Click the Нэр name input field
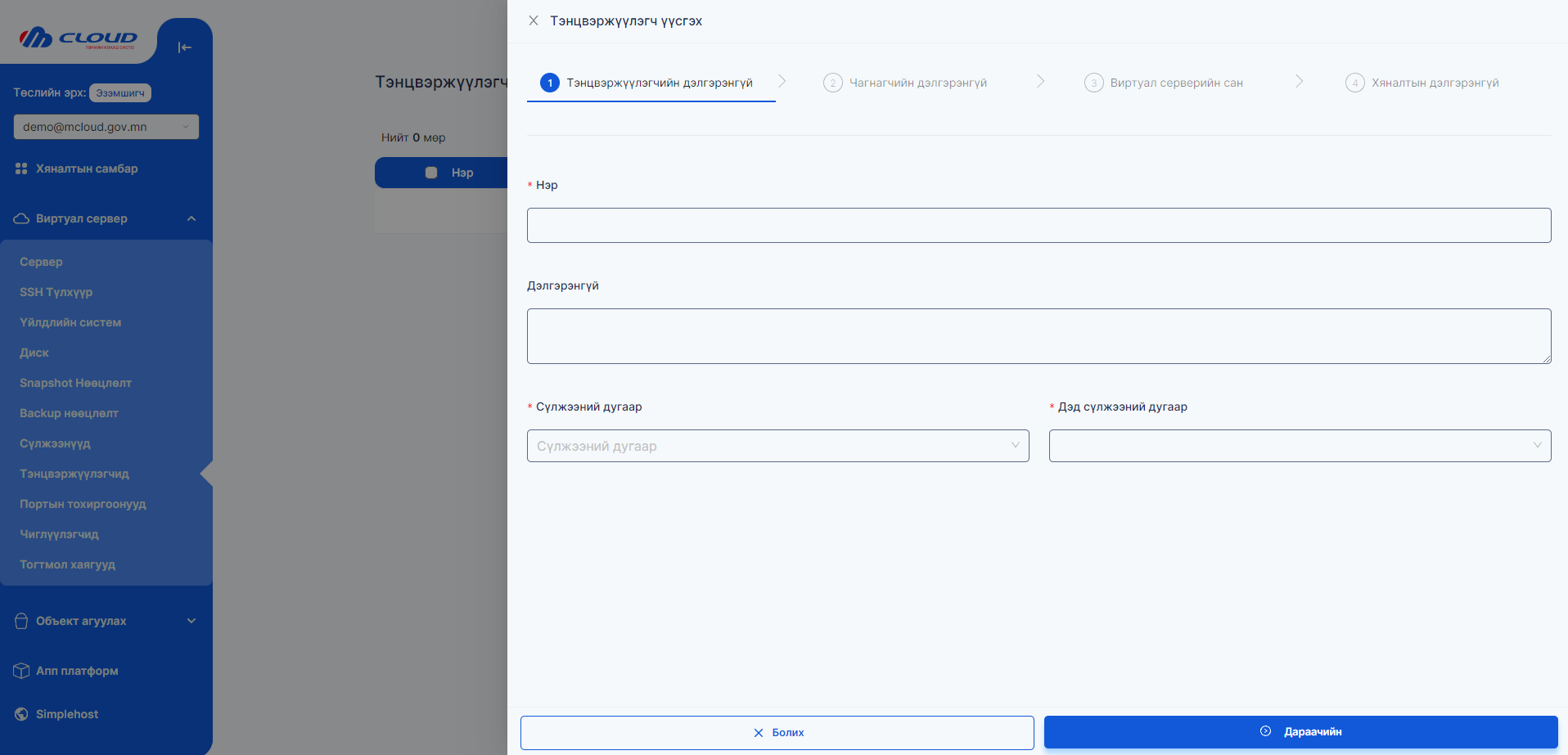 pyautogui.click(x=1039, y=225)
